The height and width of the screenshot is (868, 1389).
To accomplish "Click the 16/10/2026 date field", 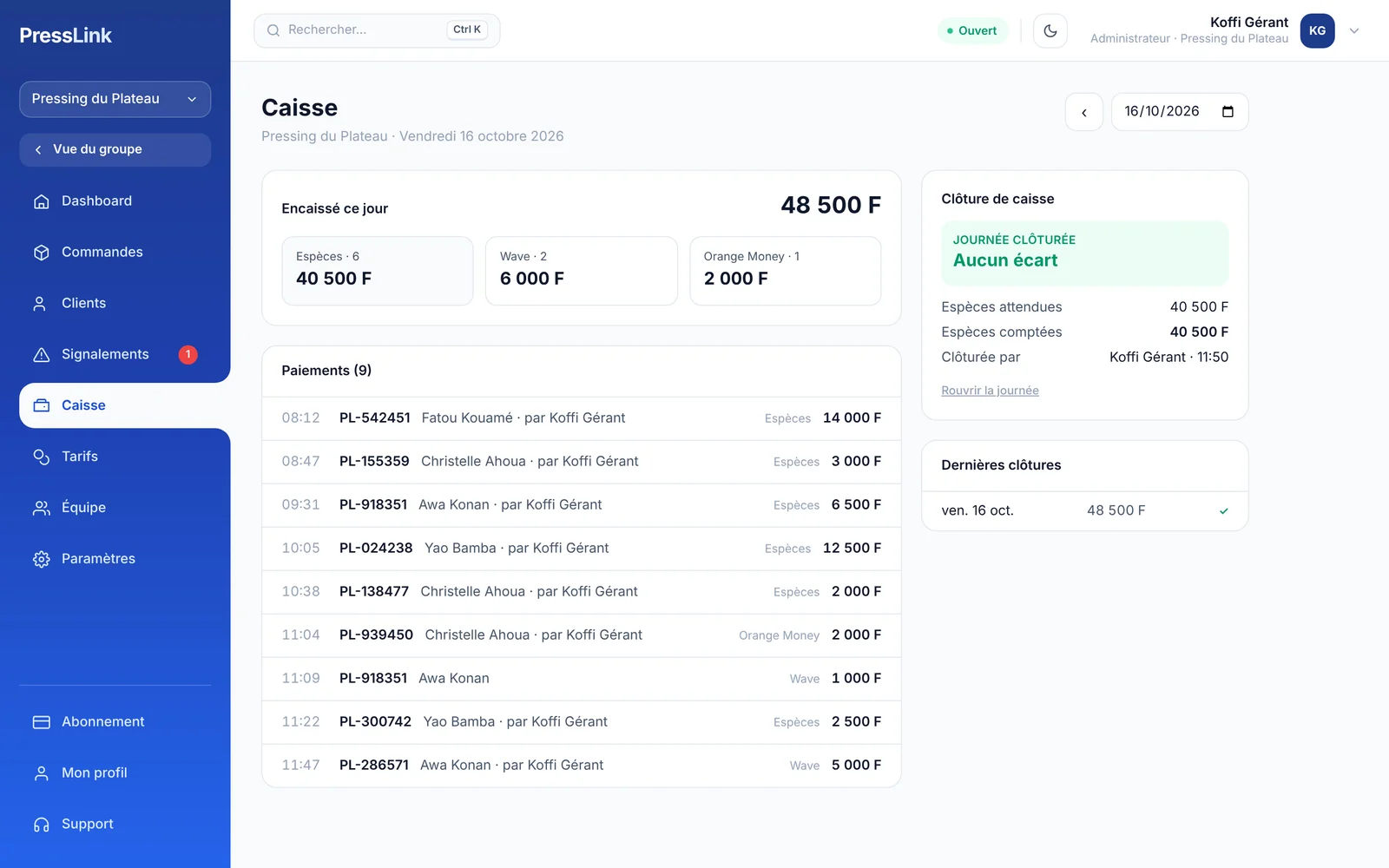I will (1179, 112).
